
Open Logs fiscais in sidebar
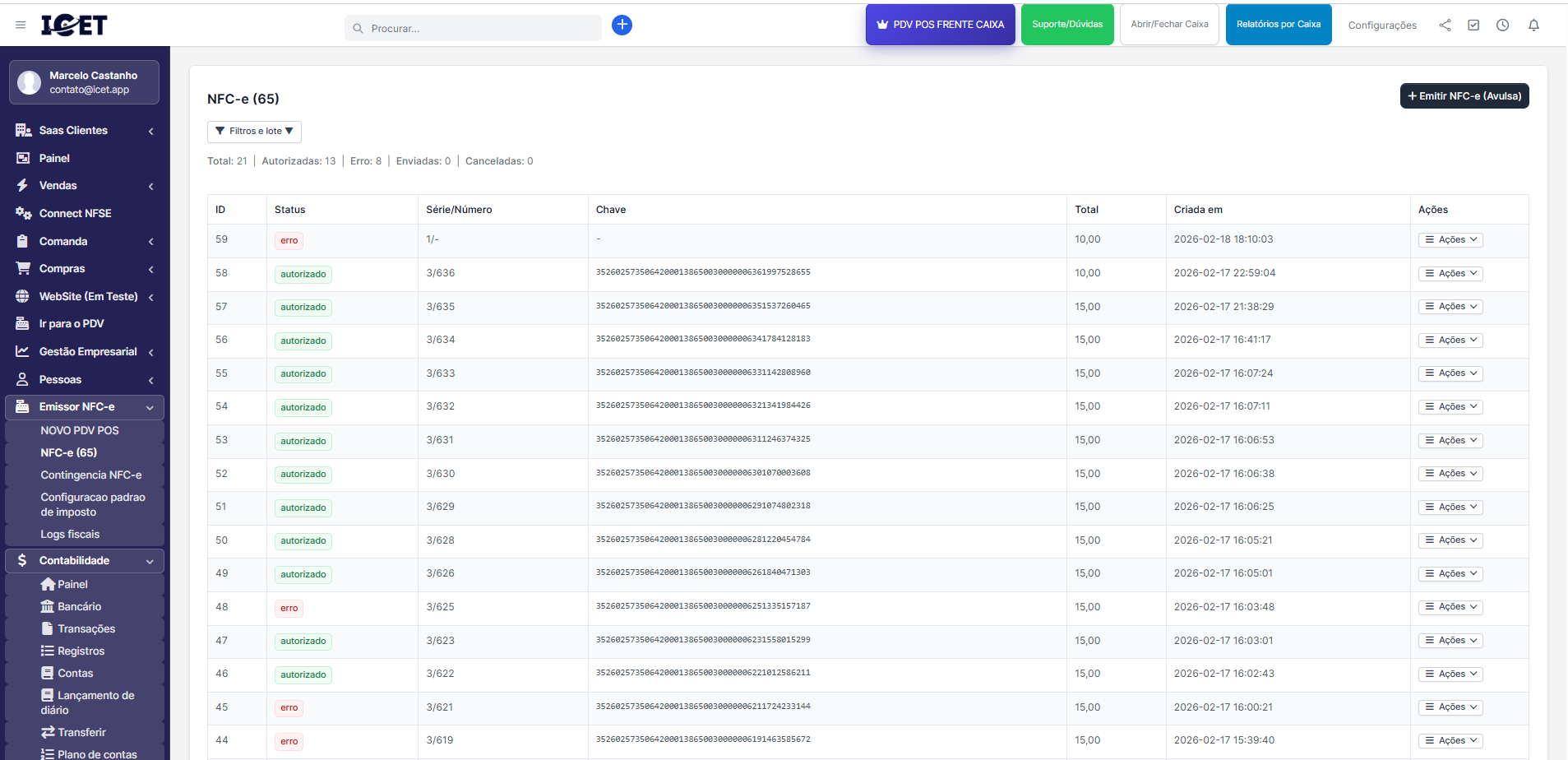pos(70,535)
